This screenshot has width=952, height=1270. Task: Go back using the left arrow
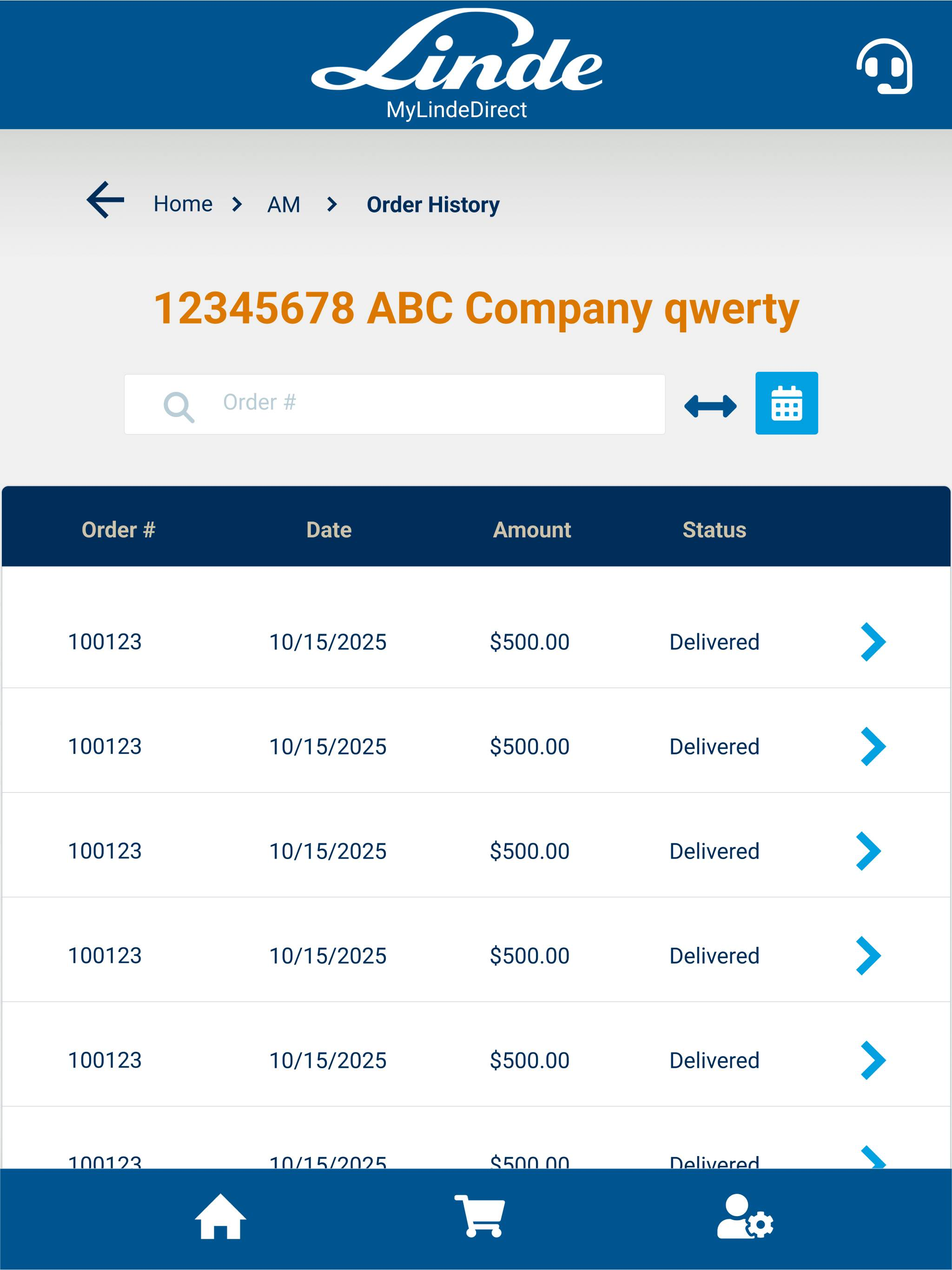[105, 200]
